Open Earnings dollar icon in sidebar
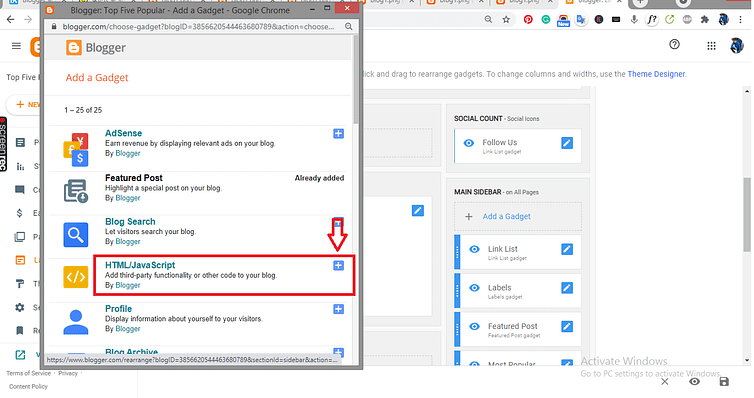The width and height of the screenshot is (754, 398). pos(20,213)
